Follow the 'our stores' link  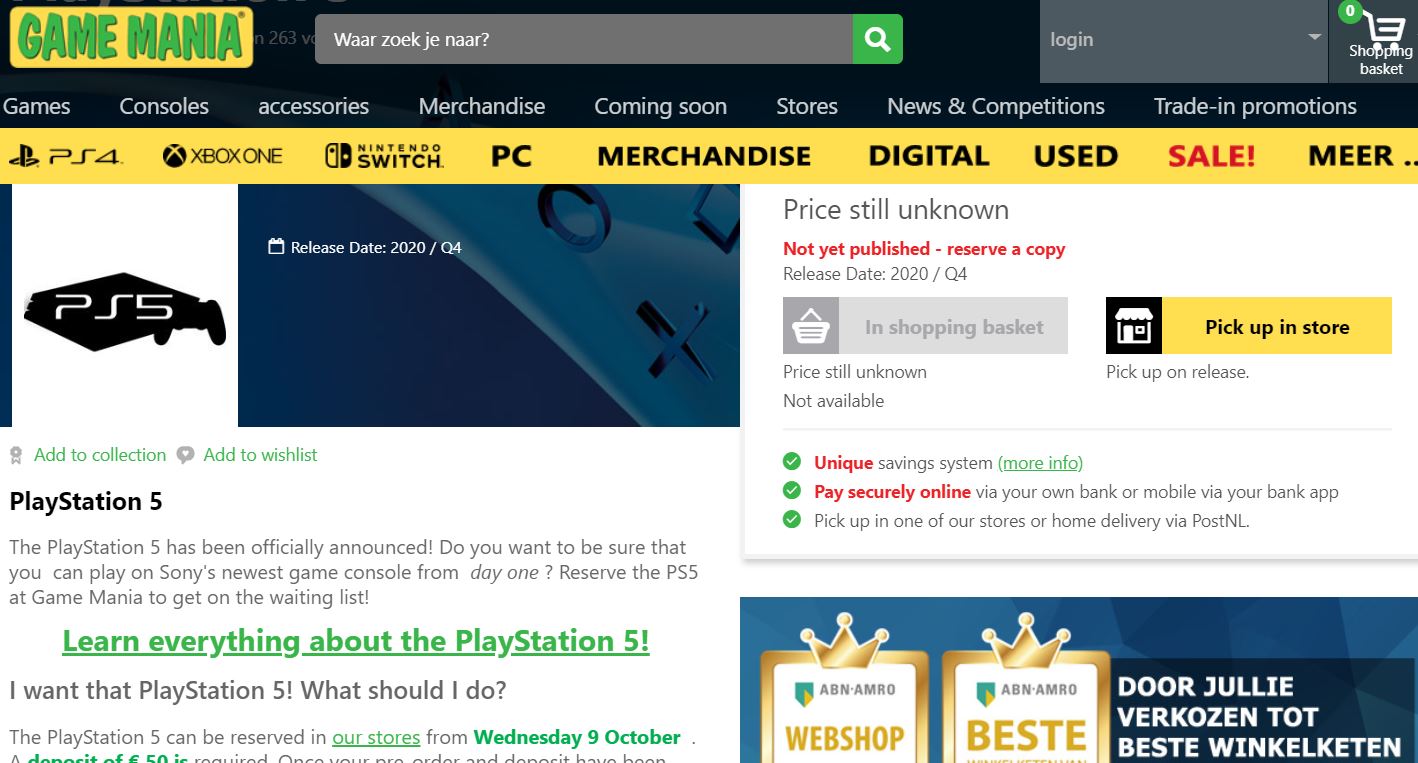pos(376,737)
